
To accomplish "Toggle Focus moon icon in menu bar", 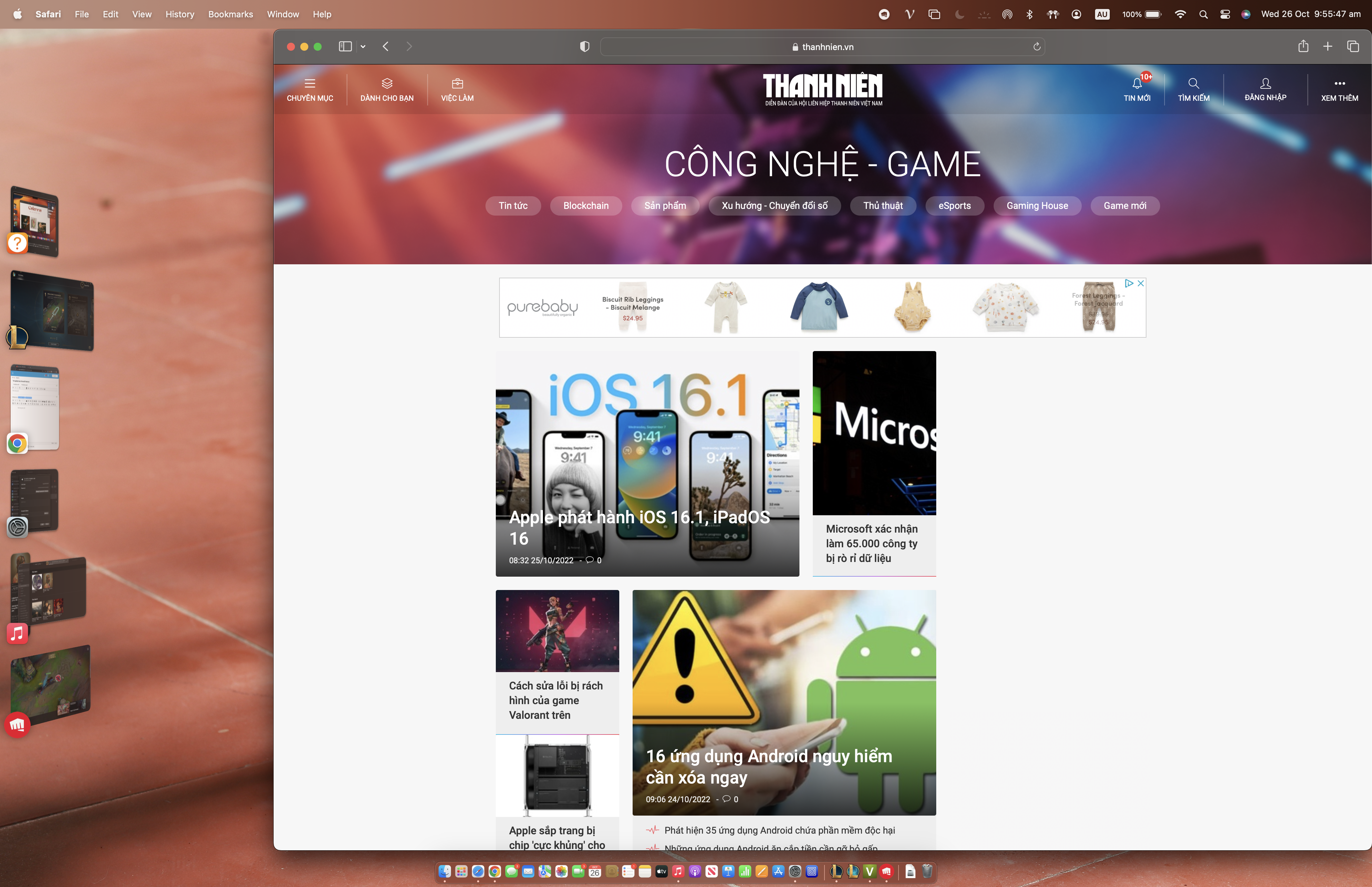I will [x=959, y=14].
